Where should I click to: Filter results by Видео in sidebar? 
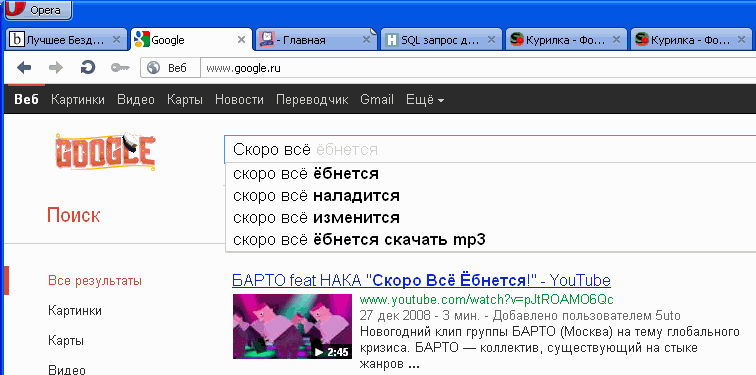click(x=67, y=370)
